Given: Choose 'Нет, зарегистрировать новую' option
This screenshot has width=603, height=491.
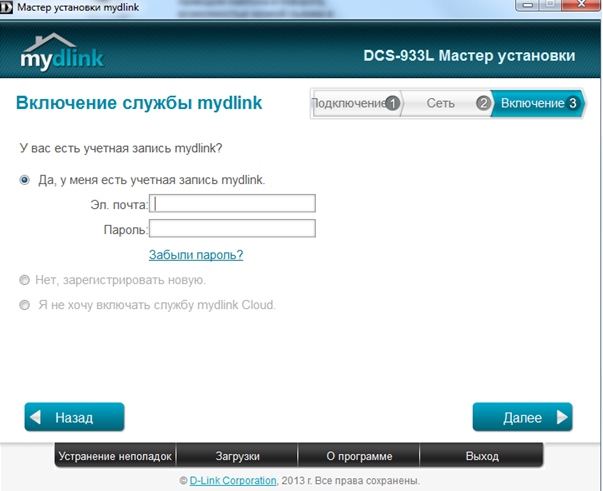Looking at the screenshot, I should (25, 280).
